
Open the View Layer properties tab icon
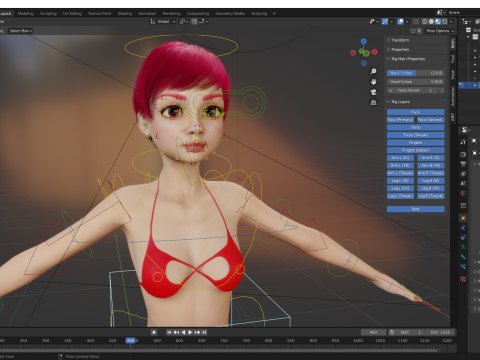[463, 174]
